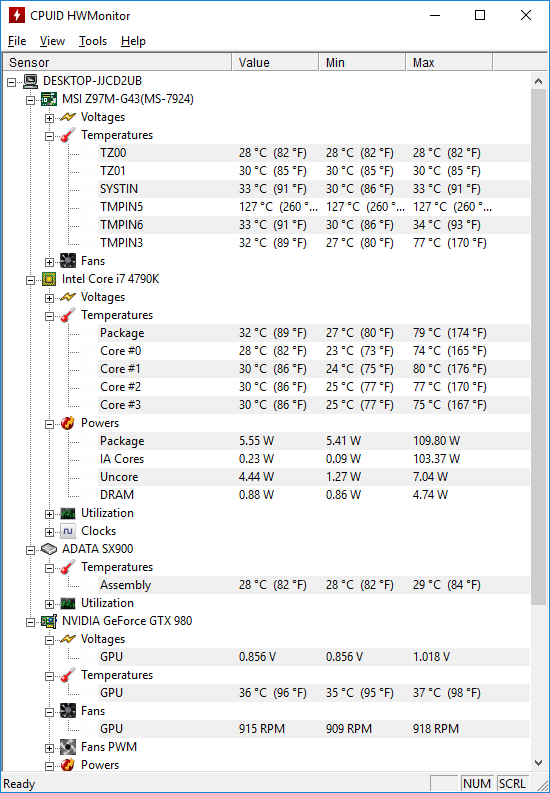The image size is (550, 793).
Task: Click the motherboard Fans fan icon
Action: (68, 261)
